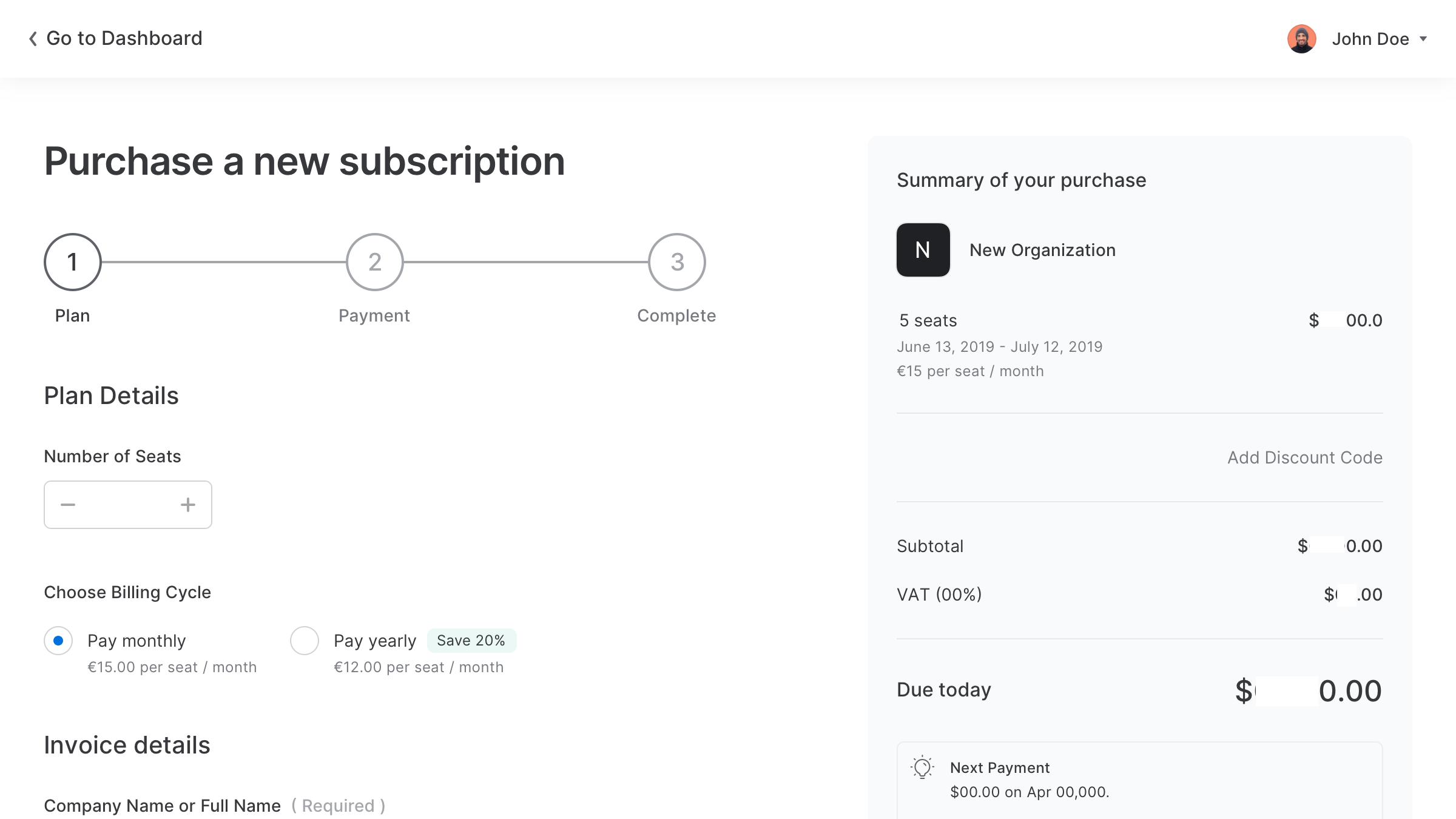Screen dimensions: 1456x819
Task: Select the Pay monthly radio button
Action: click(58, 641)
